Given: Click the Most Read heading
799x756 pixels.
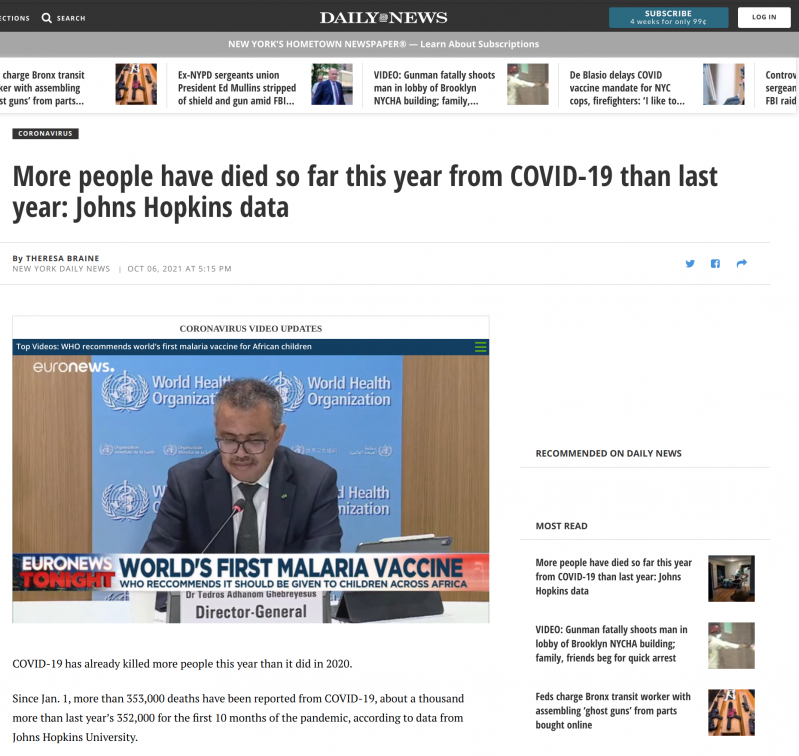Looking at the screenshot, I should point(562,526).
